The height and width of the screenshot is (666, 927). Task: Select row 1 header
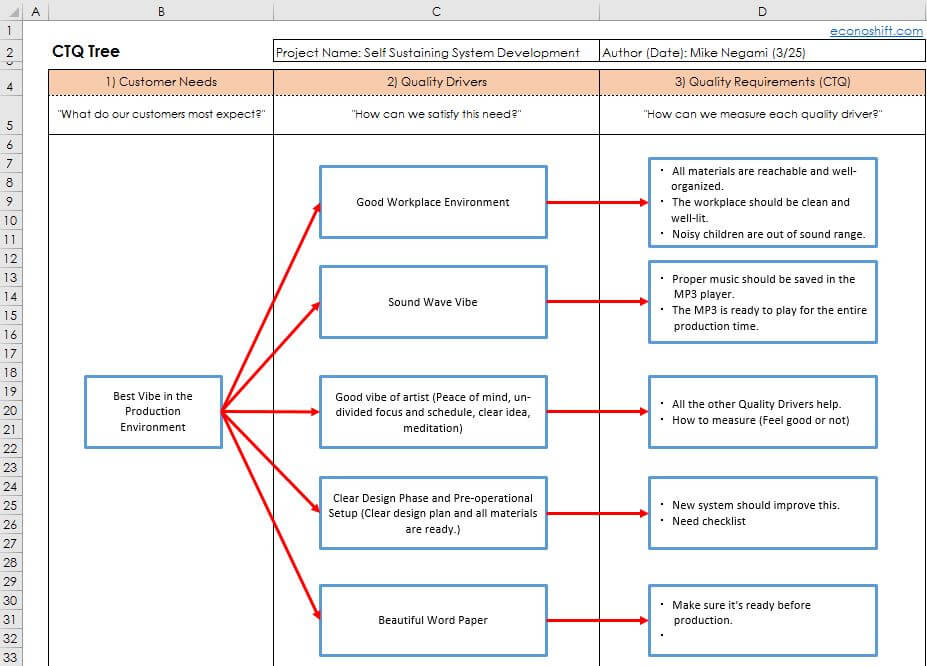click(11, 30)
